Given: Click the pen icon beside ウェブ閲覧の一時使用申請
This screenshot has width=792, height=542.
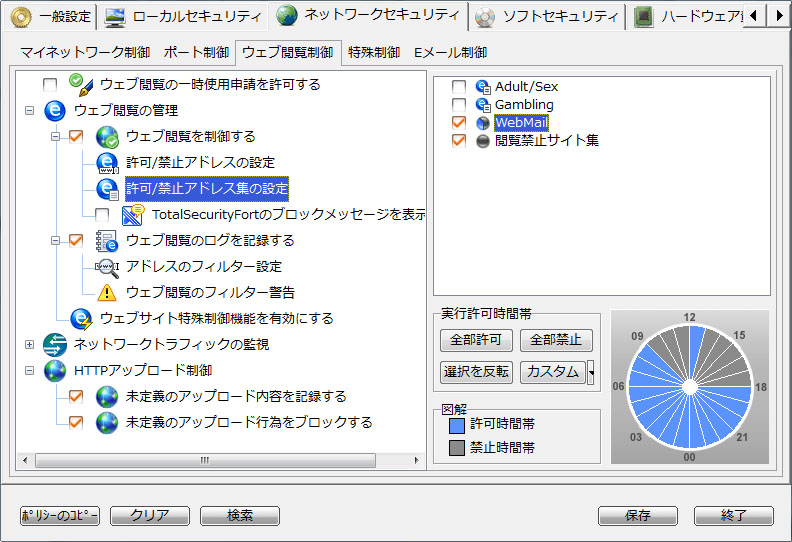Looking at the screenshot, I should tap(81, 84).
